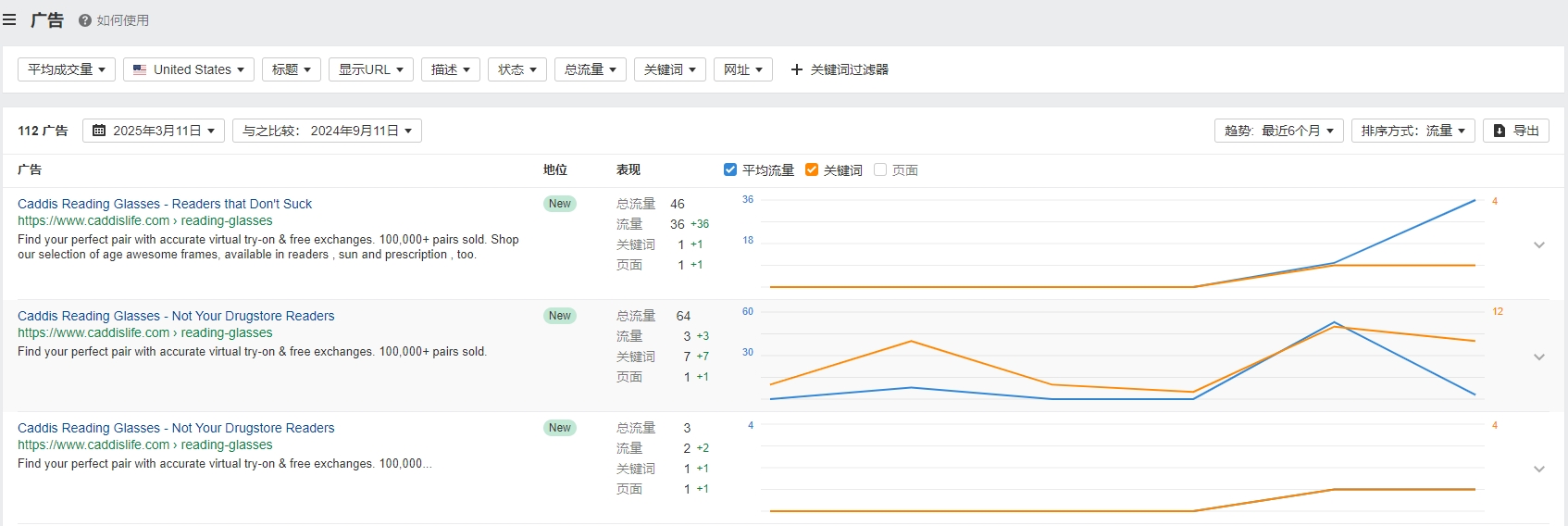Screen dimensions: 1568x526
Task: Open the 关键词 filter dropdown
Action: point(670,69)
